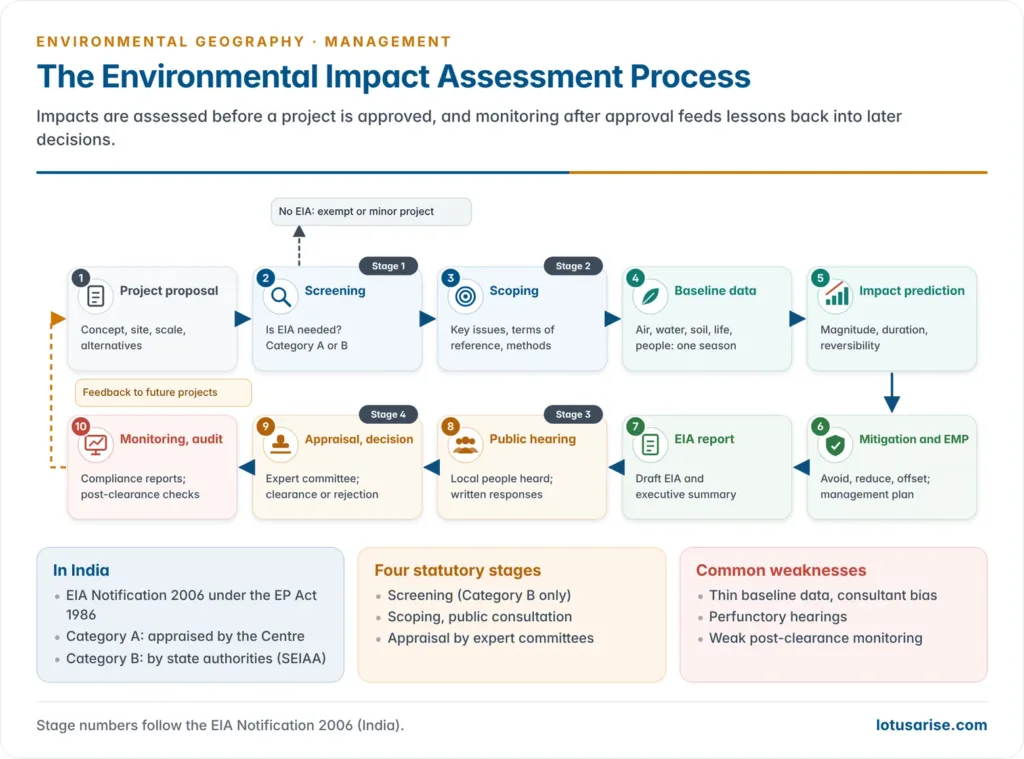Click the 'Monitoring, audit' heading
This screenshot has height=759, width=1024.
pos(171,439)
